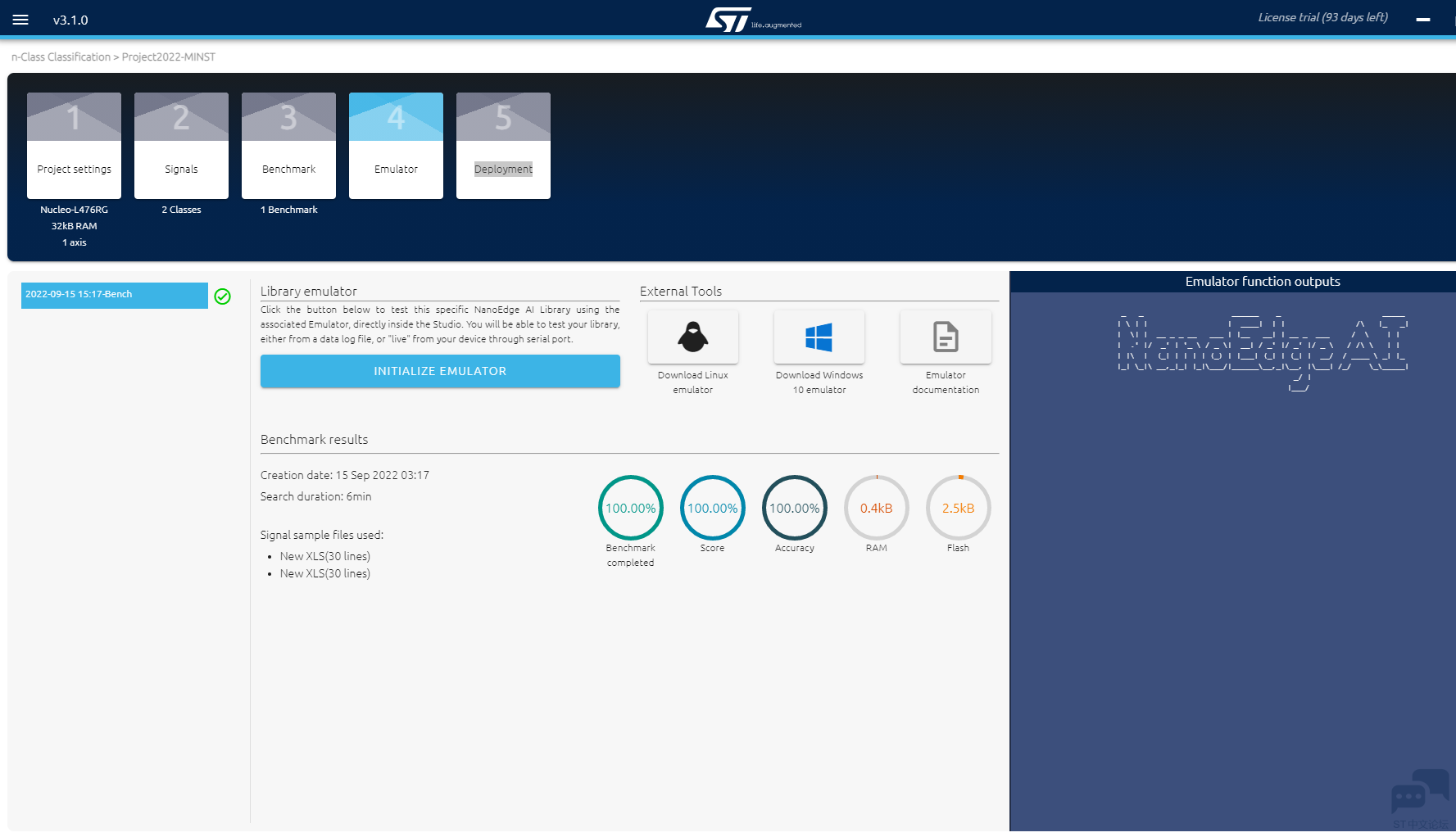
Task: Go to step 3 Benchmark
Action: pos(288,146)
